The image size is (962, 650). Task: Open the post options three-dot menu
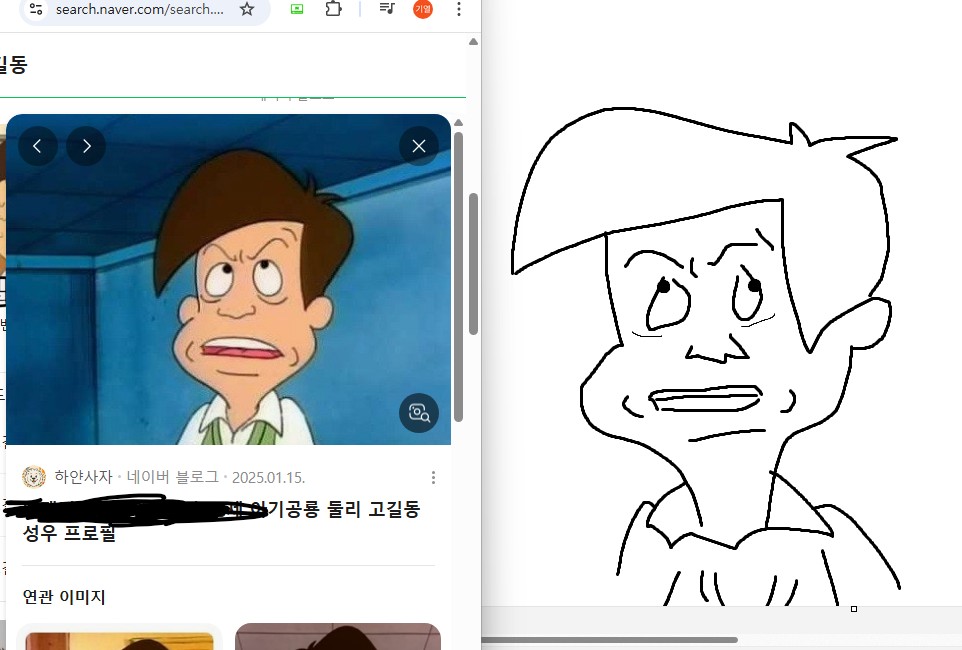(x=433, y=478)
